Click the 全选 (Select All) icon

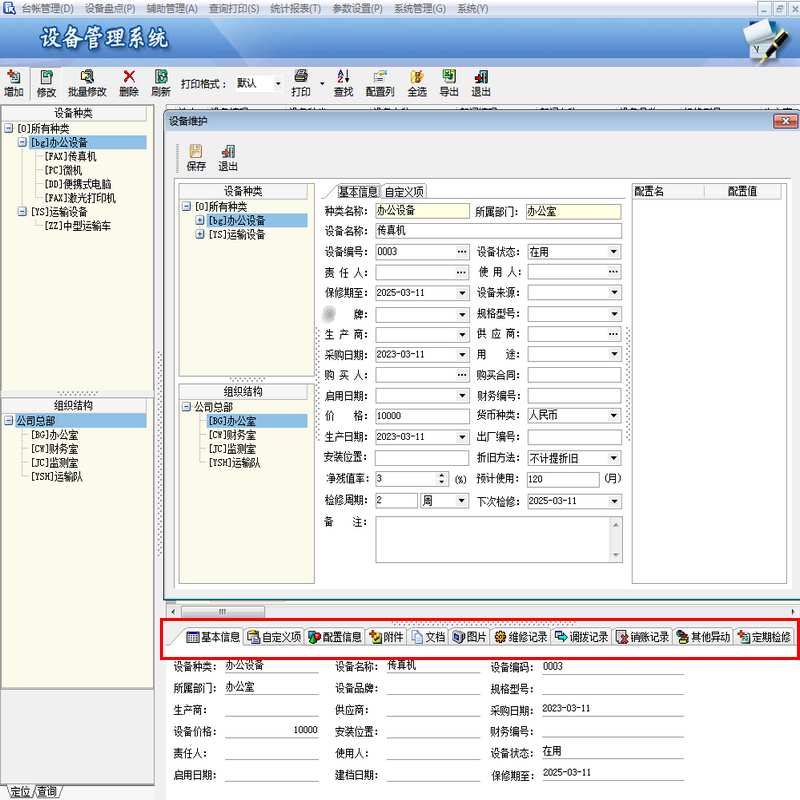coord(417,83)
